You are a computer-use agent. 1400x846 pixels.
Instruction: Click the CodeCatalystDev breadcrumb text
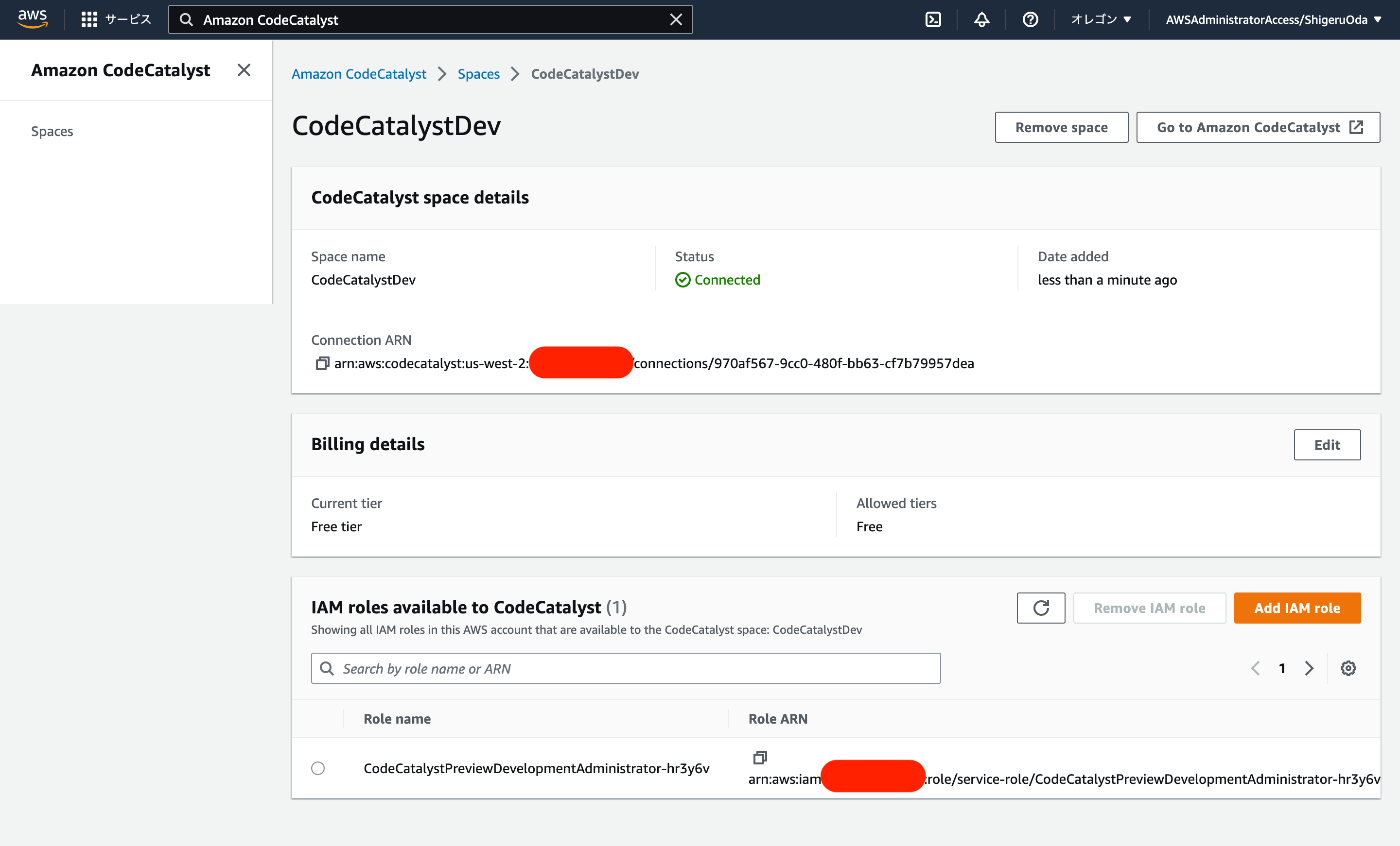click(585, 74)
